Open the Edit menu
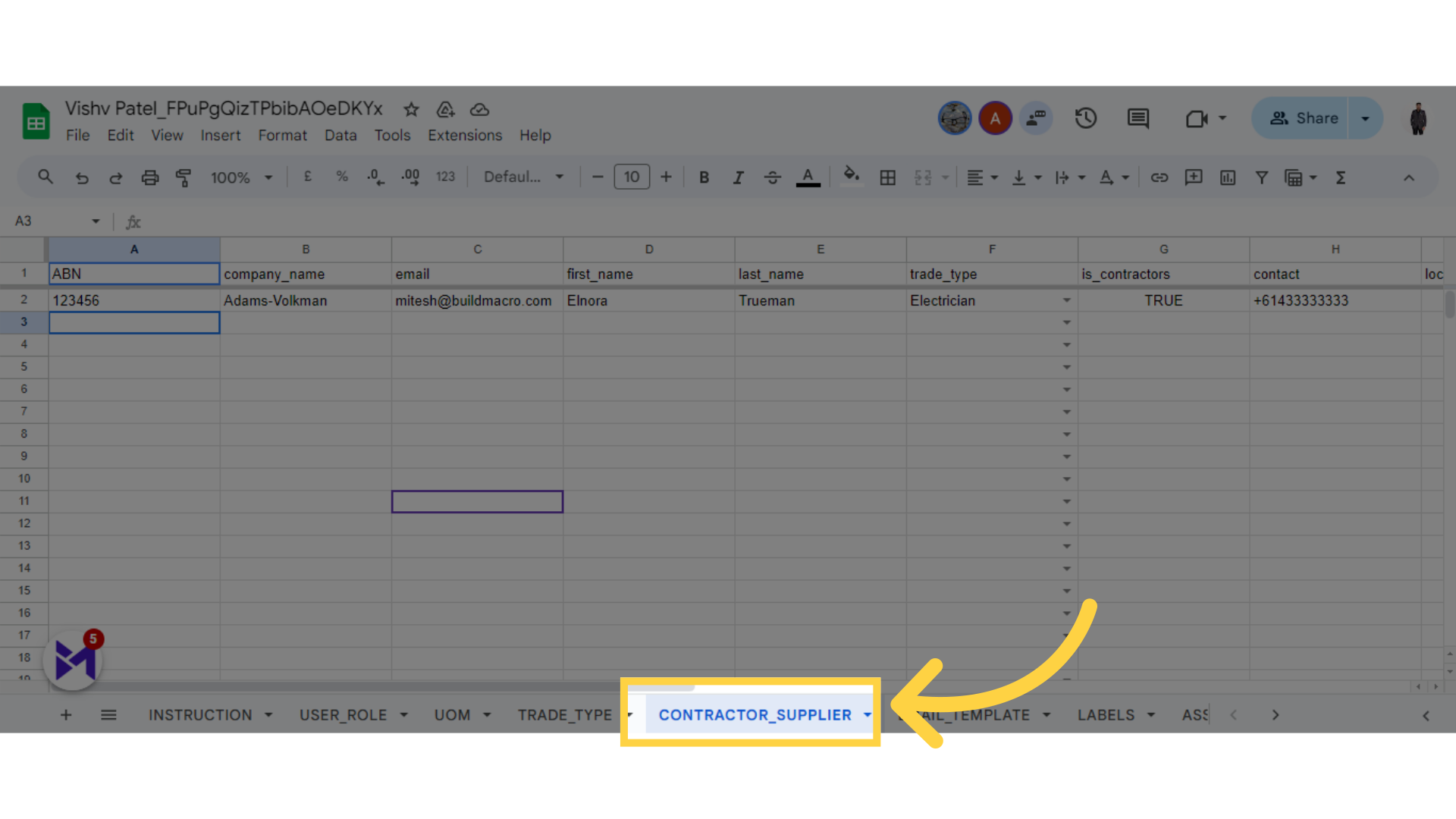1456x819 pixels. (121, 135)
